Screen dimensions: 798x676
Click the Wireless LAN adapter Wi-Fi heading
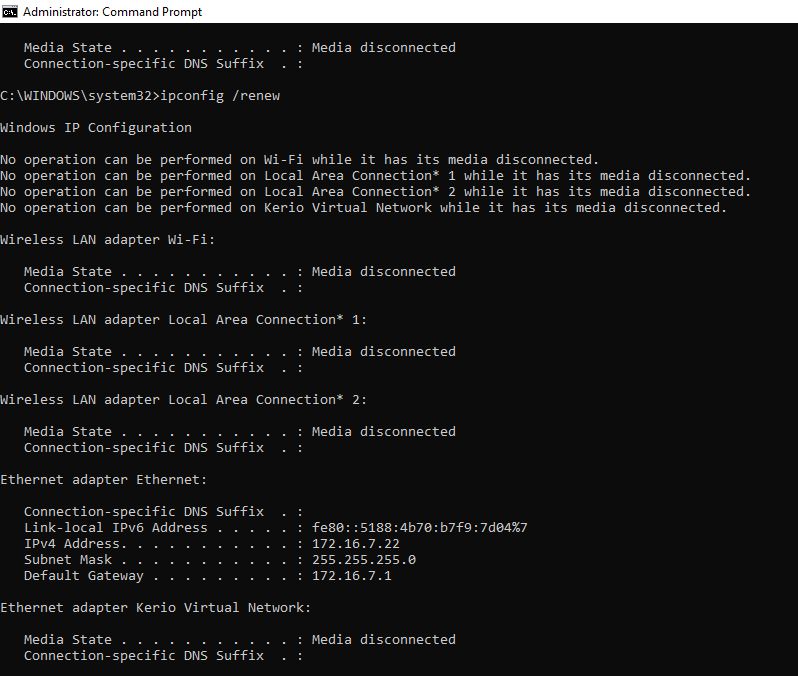[107, 240]
